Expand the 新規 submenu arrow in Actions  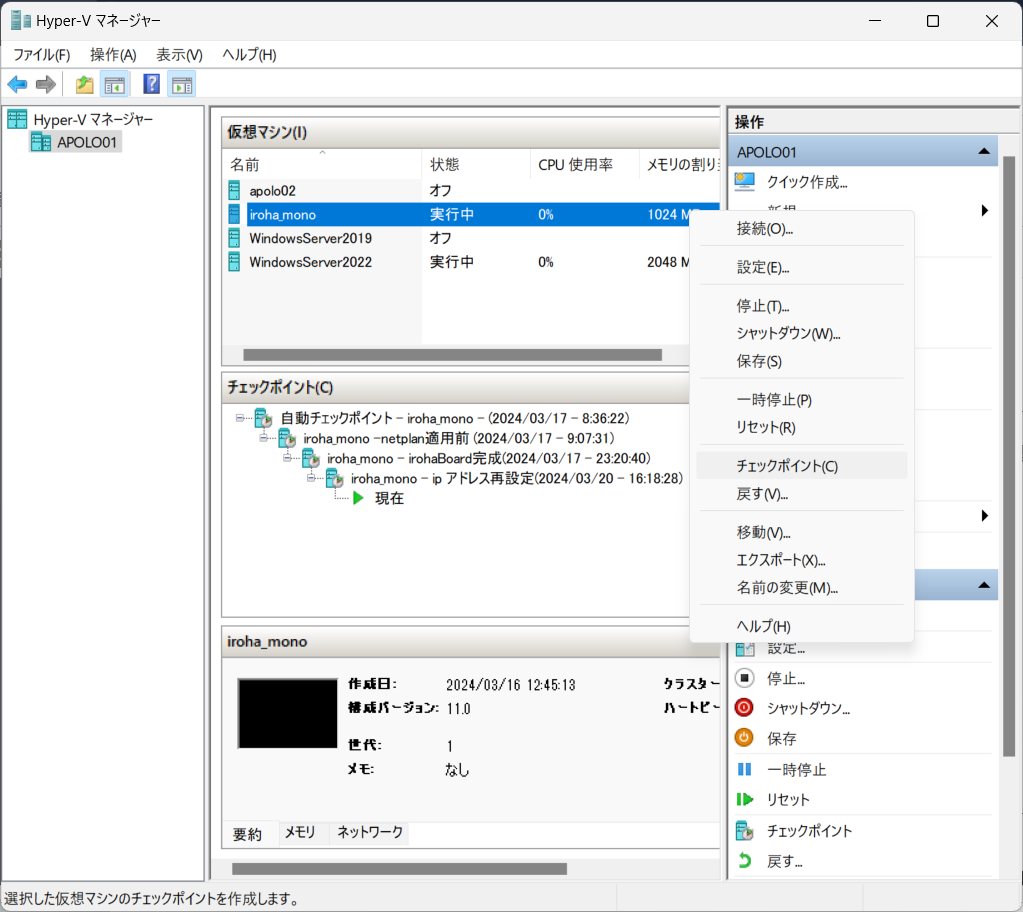pyautogui.click(x=985, y=210)
